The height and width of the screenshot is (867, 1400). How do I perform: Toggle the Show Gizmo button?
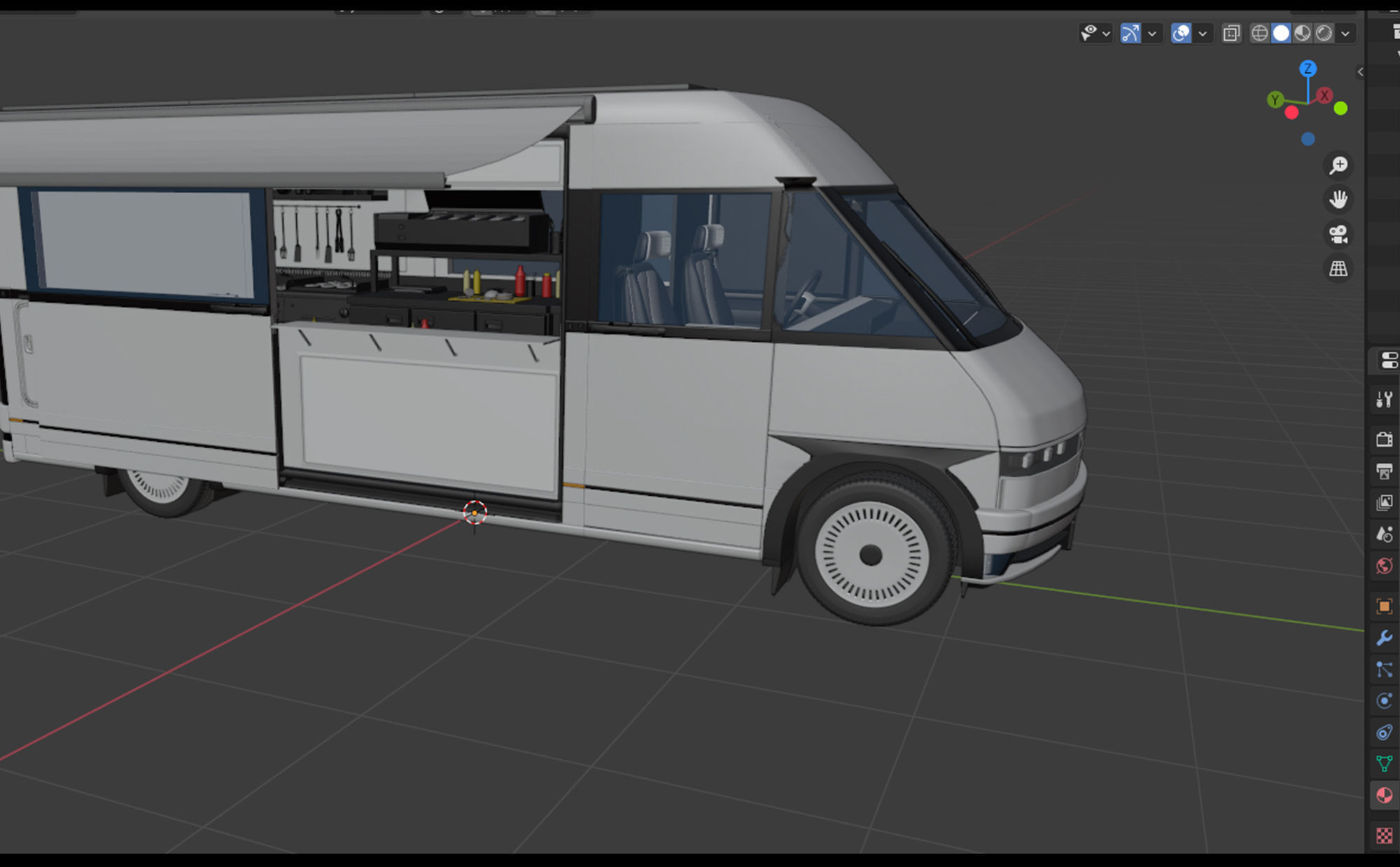click(1130, 33)
